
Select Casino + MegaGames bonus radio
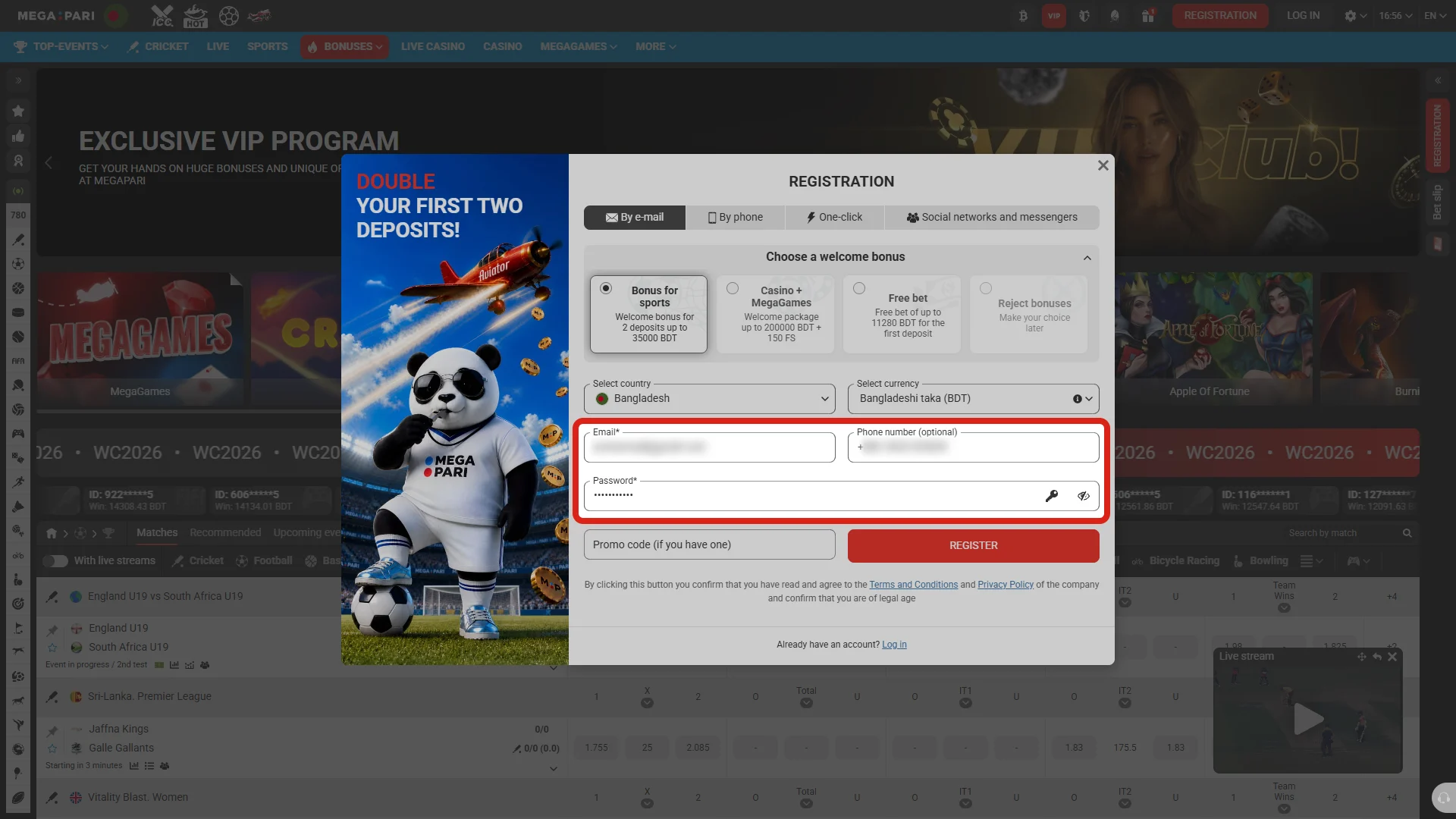[733, 288]
